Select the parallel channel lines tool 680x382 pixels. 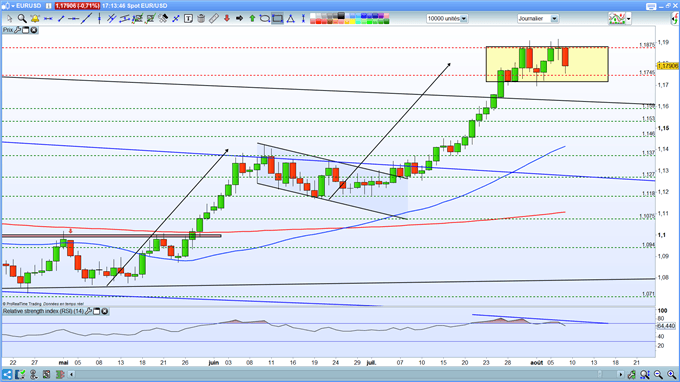pyautogui.click(x=111, y=18)
